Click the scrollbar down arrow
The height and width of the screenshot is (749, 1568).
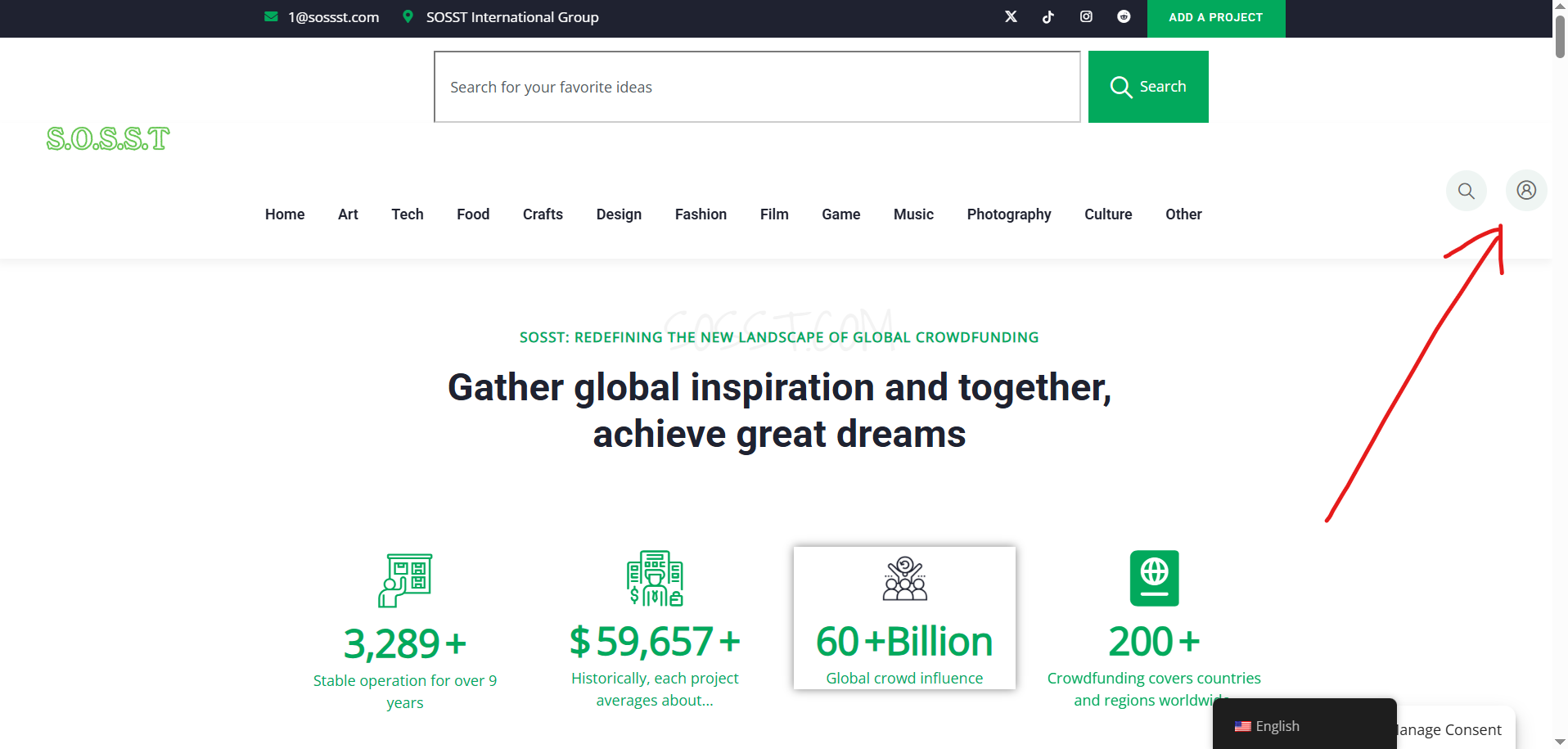coord(1560,742)
